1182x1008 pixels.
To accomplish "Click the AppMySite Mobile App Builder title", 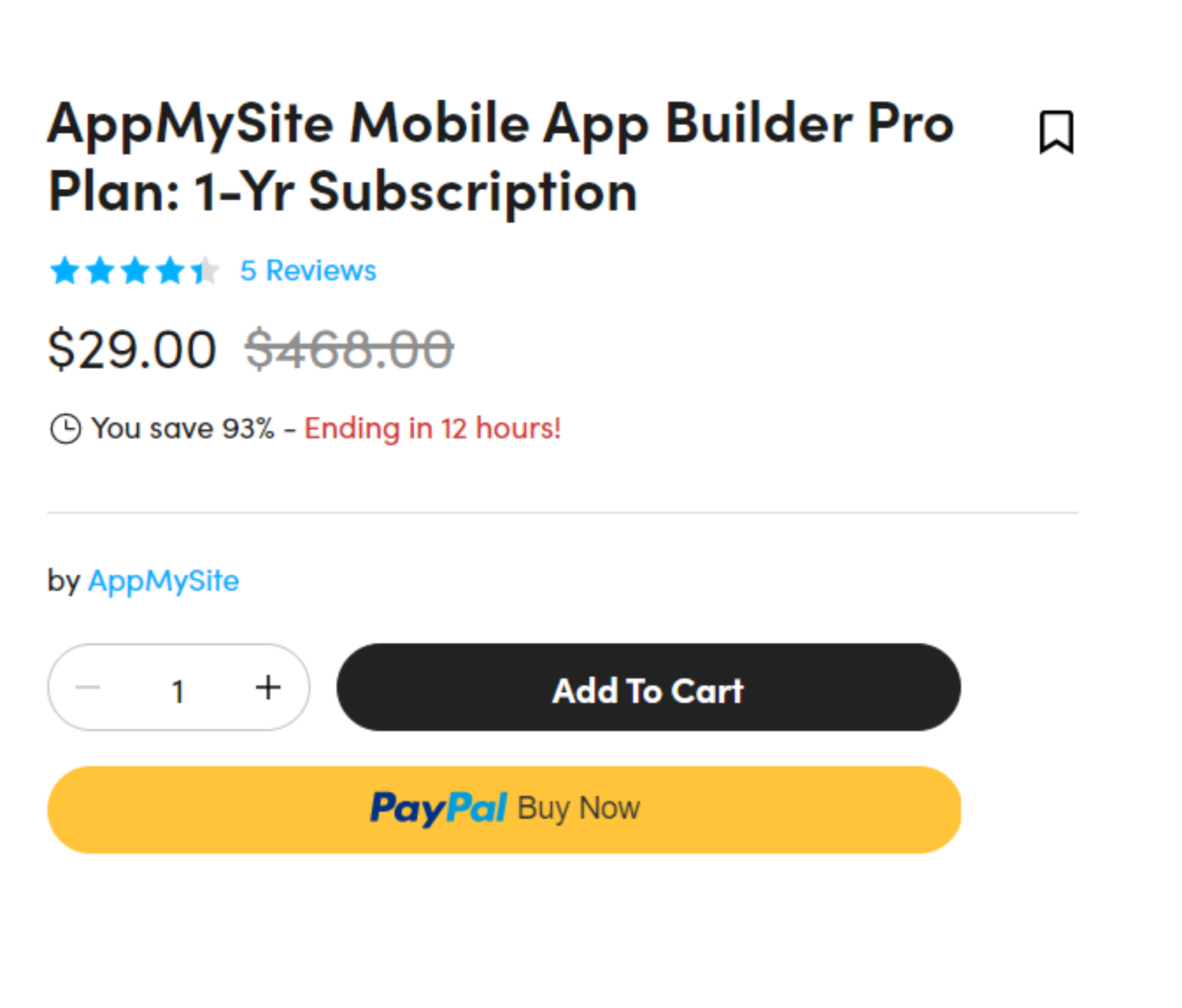I will tap(500, 156).
